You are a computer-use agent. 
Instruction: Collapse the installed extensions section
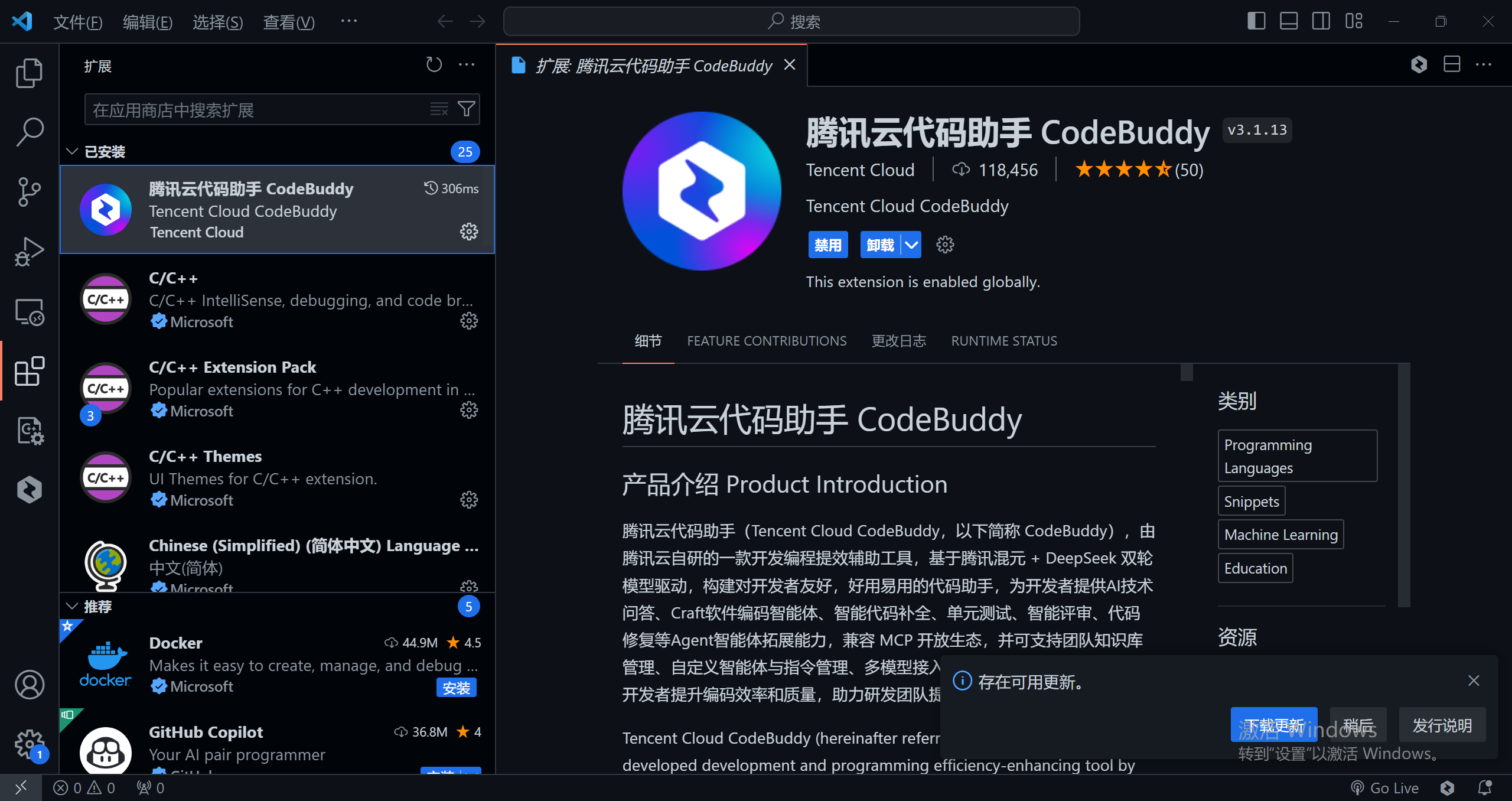click(72, 151)
